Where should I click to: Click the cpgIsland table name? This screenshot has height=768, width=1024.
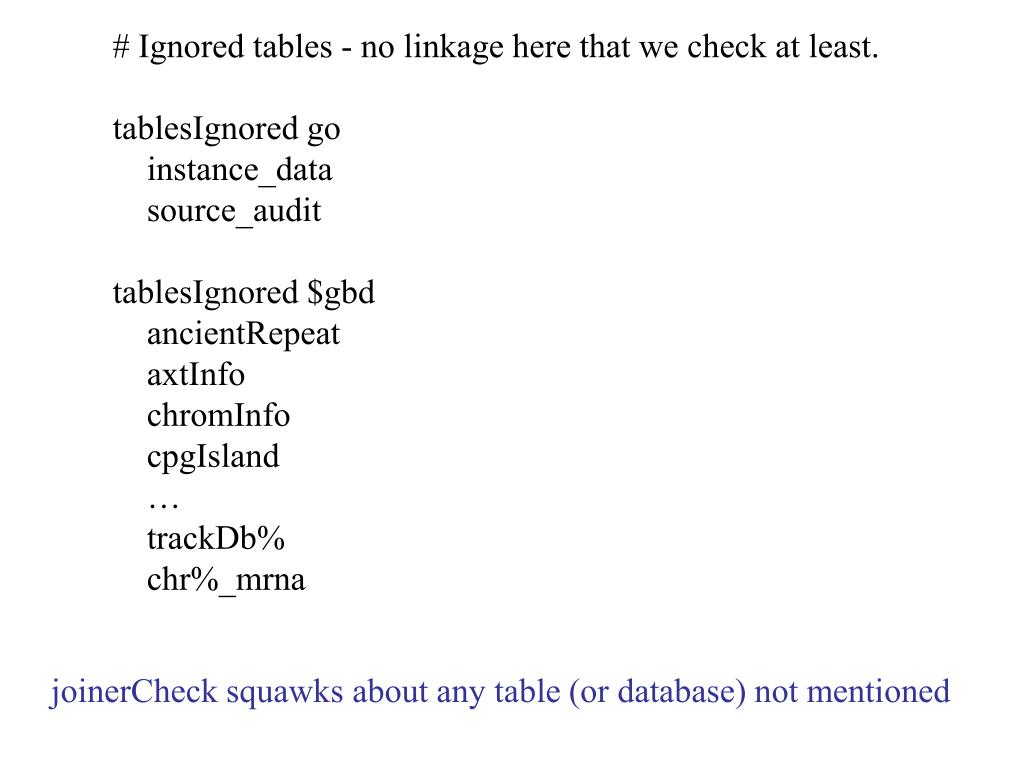213,457
